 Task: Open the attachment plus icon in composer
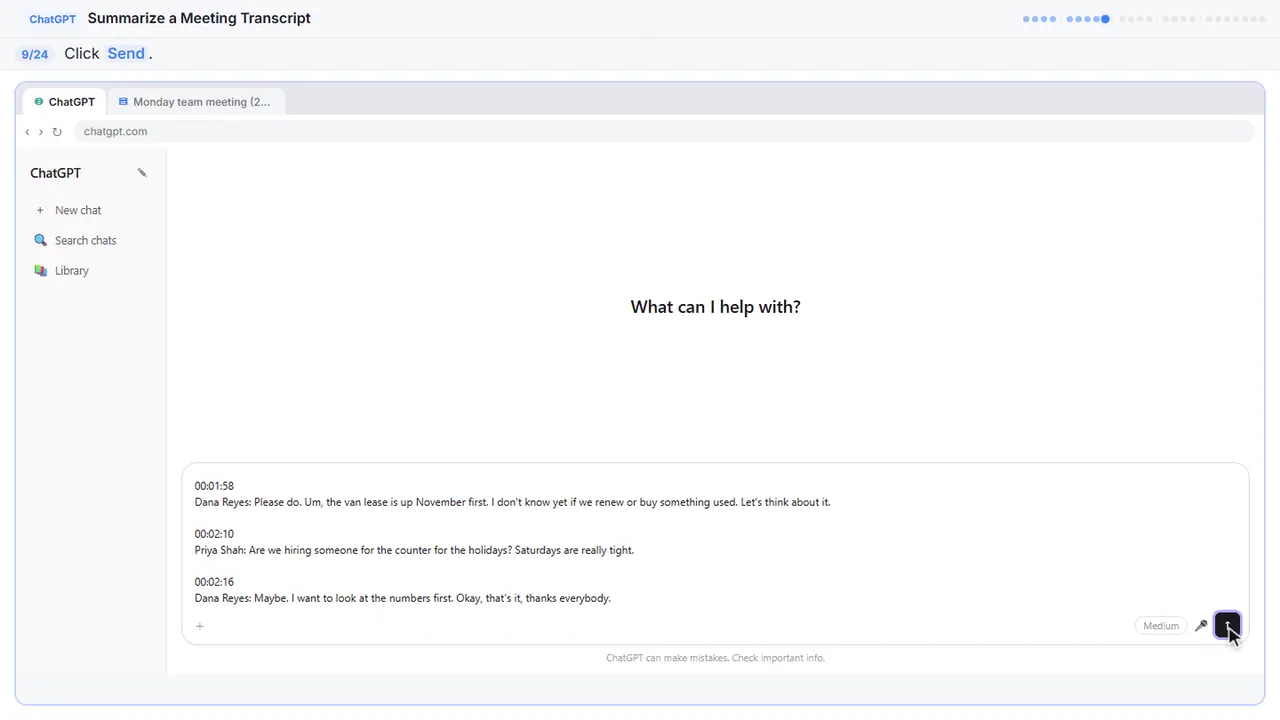click(x=200, y=626)
